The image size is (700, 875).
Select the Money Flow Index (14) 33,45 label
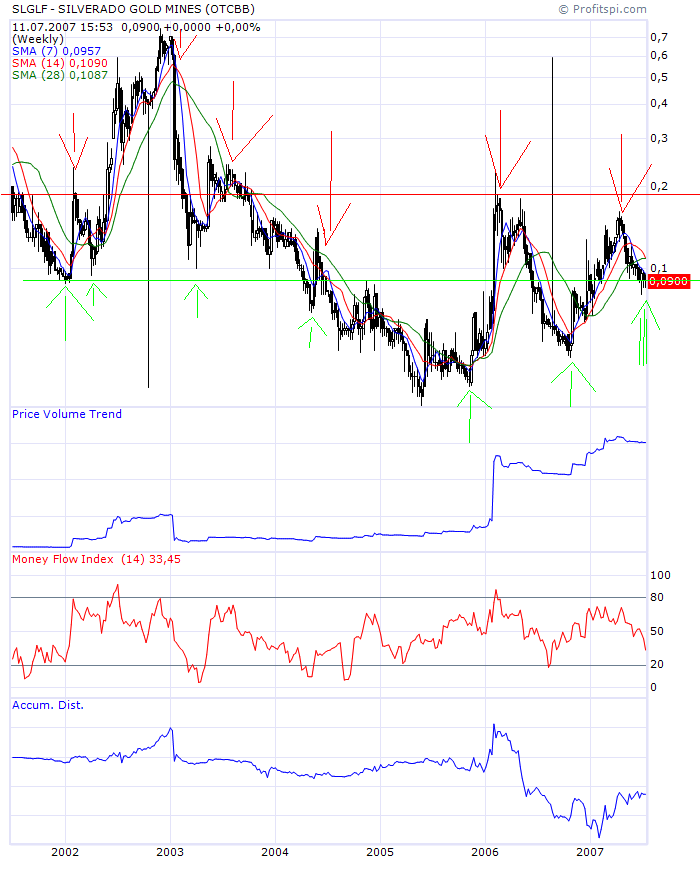coord(97,559)
